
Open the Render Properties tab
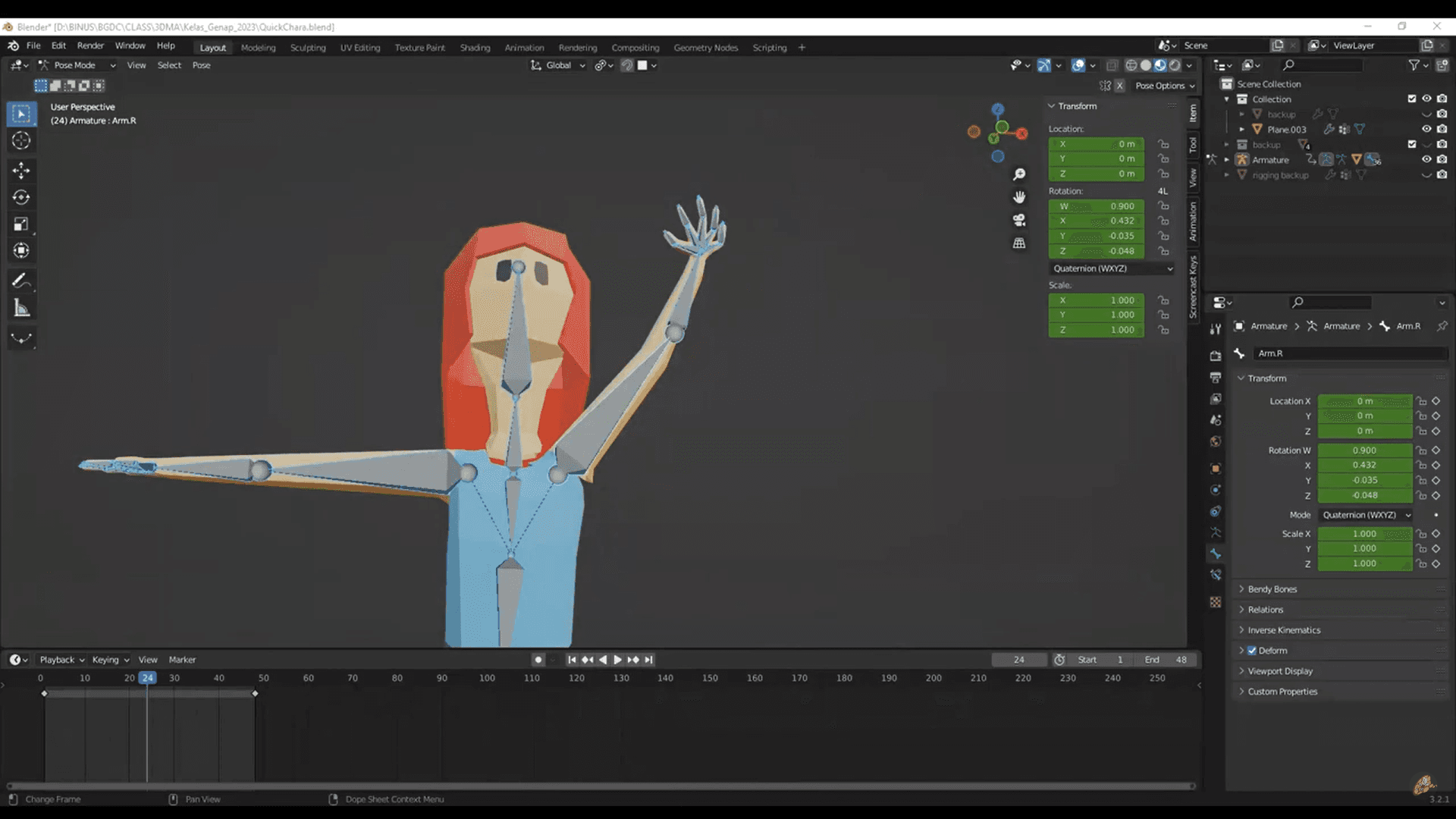coord(1216,356)
